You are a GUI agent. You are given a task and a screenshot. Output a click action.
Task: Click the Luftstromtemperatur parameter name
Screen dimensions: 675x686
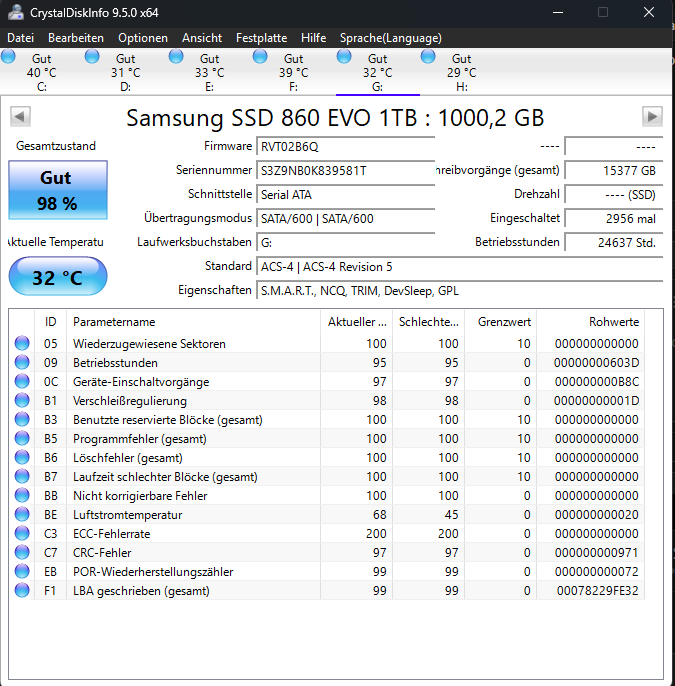tap(127, 515)
